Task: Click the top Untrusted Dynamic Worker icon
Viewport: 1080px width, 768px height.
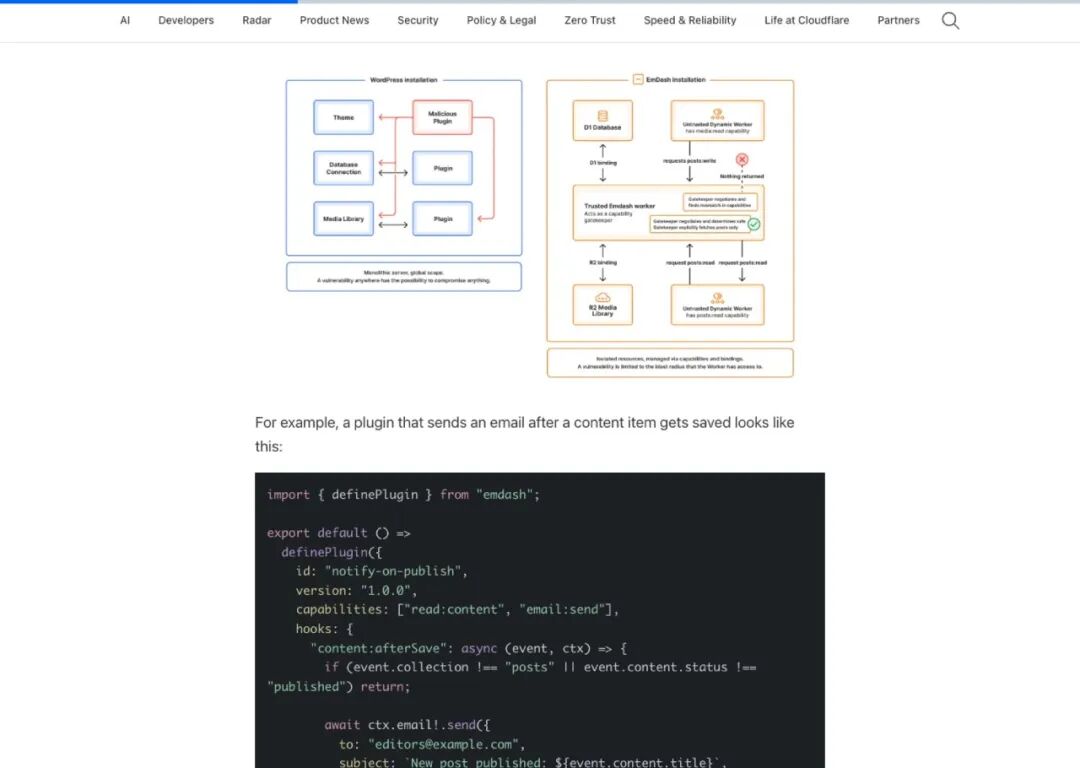Action: pyautogui.click(x=717, y=112)
